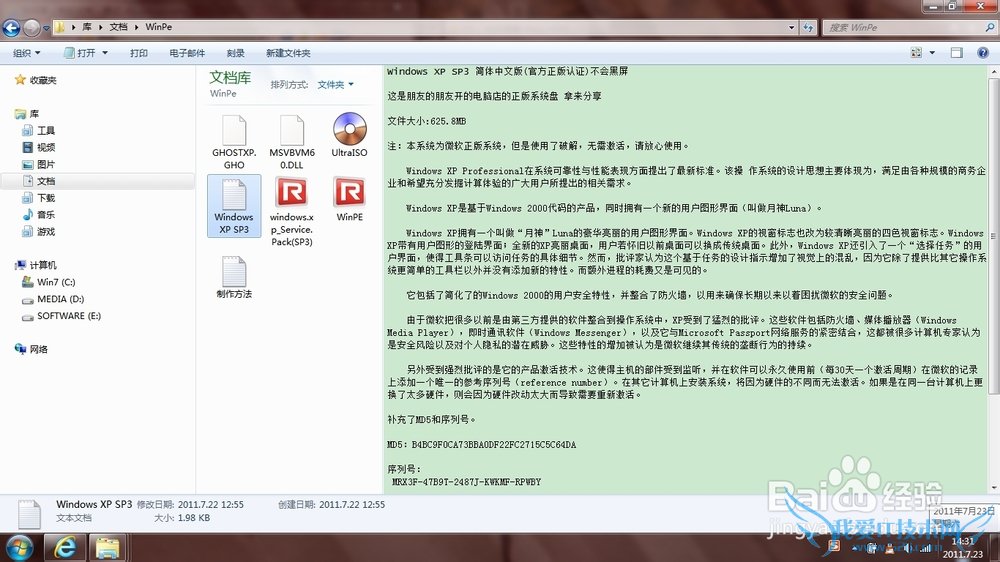Click 新建文件夹 in the toolbar
The width and height of the screenshot is (1000, 562).
coord(288,53)
